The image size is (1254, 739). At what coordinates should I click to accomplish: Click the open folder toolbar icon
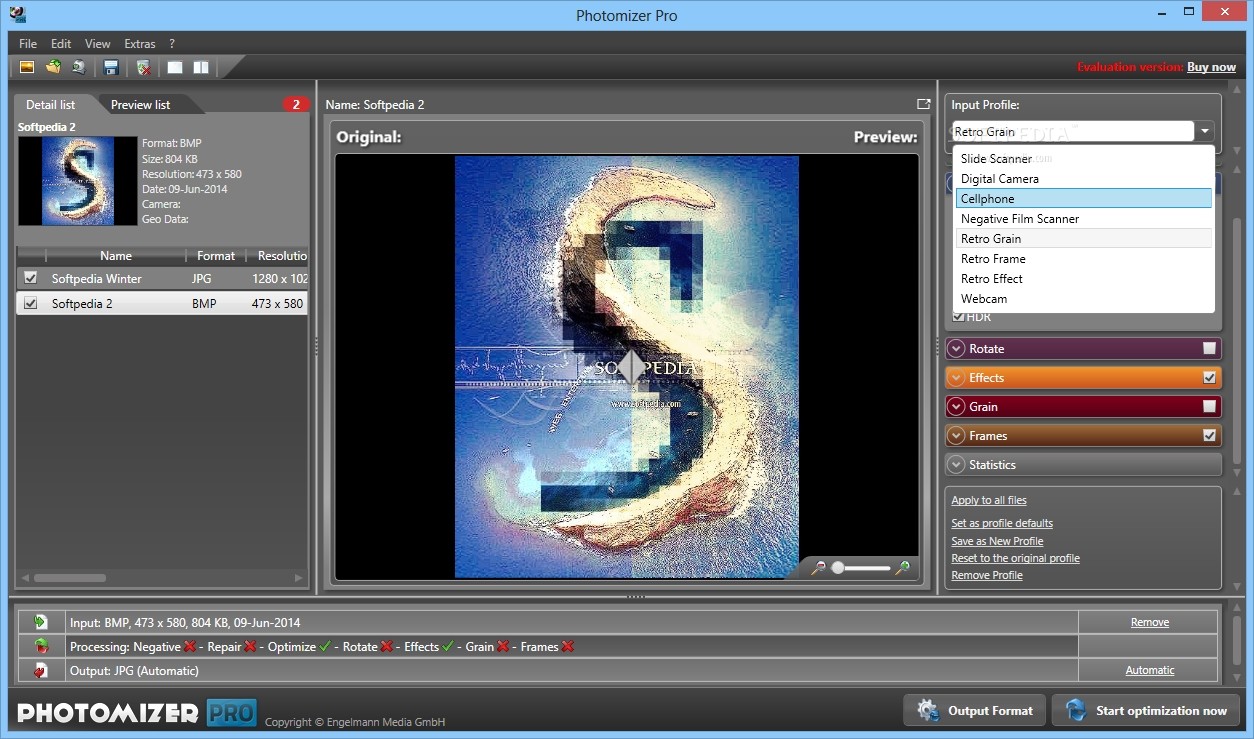pyautogui.click(x=53, y=67)
